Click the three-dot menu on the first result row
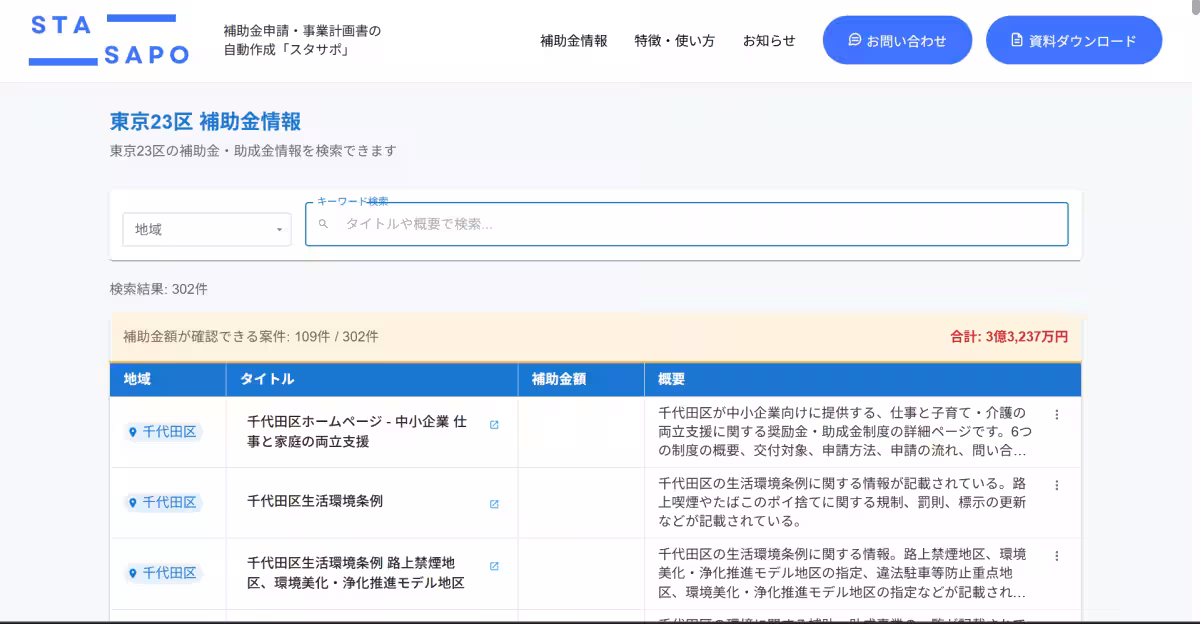This screenshot has width=1200, height=624. pyautogui.click(x=1057, y=414)
